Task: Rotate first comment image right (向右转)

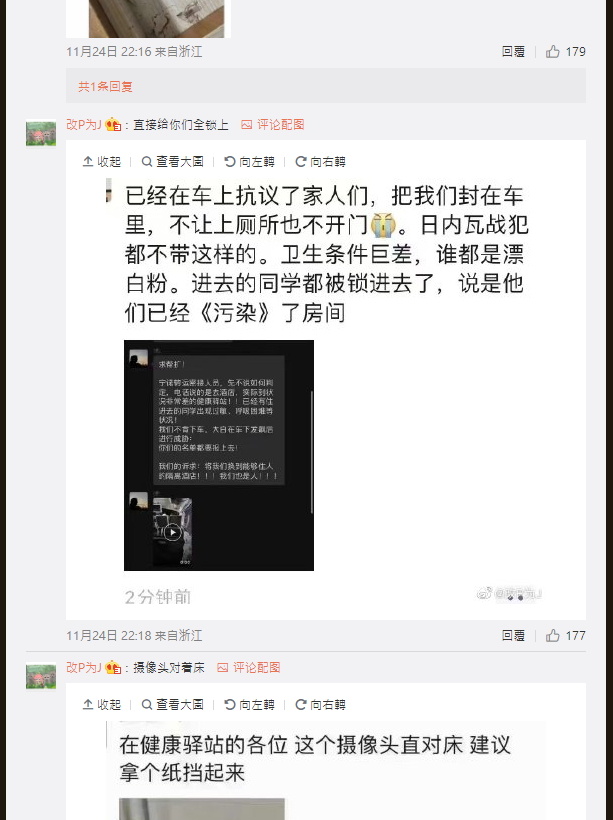Action: click(x=321, y=162)
